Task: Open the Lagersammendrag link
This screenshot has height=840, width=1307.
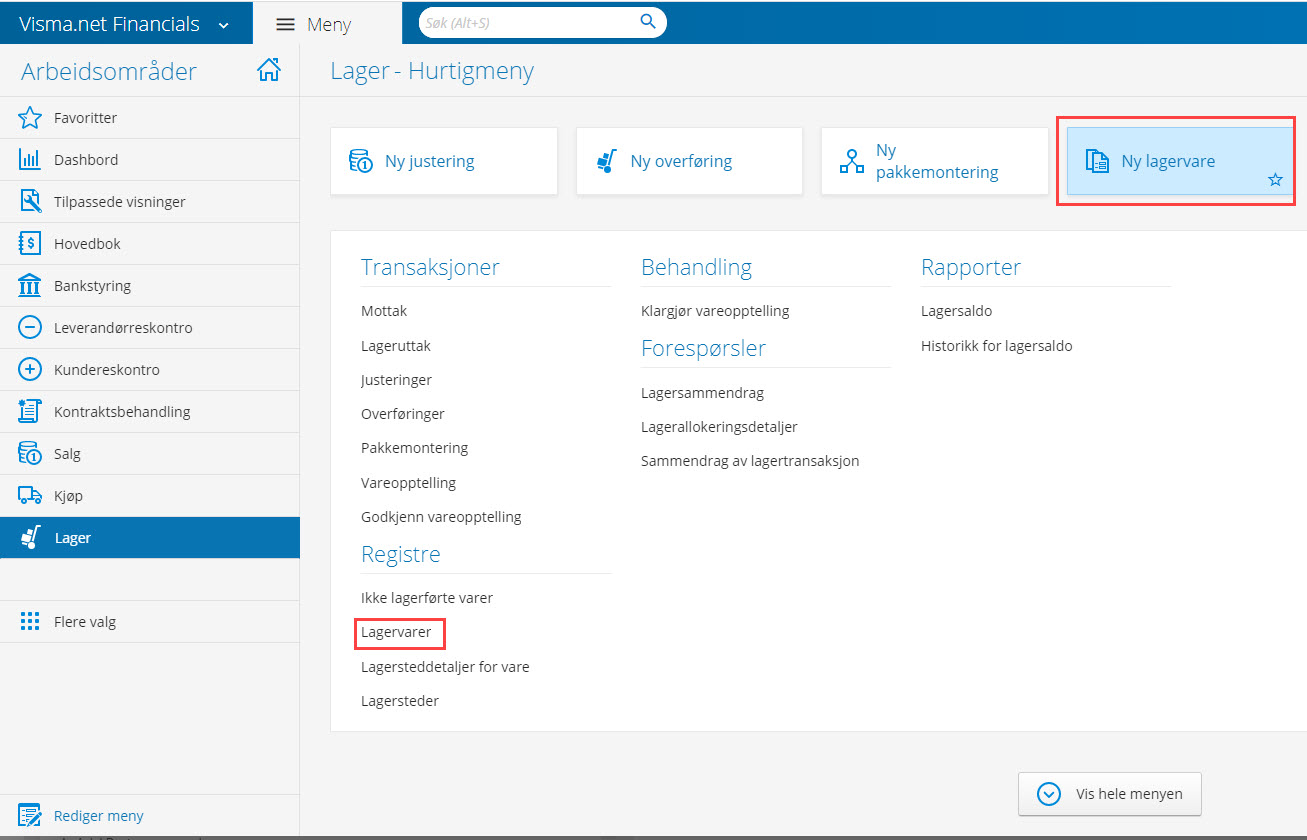Action: point(702,393)
